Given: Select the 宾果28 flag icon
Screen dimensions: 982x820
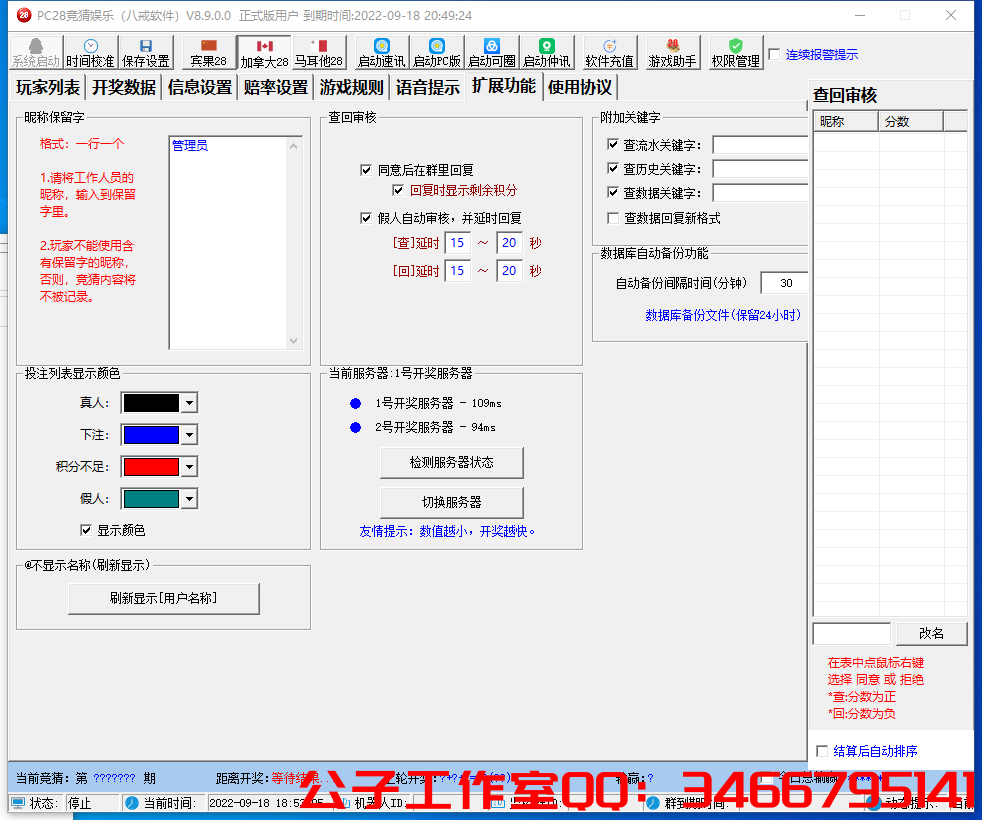Looking at the screenshot, I should 209,52.
